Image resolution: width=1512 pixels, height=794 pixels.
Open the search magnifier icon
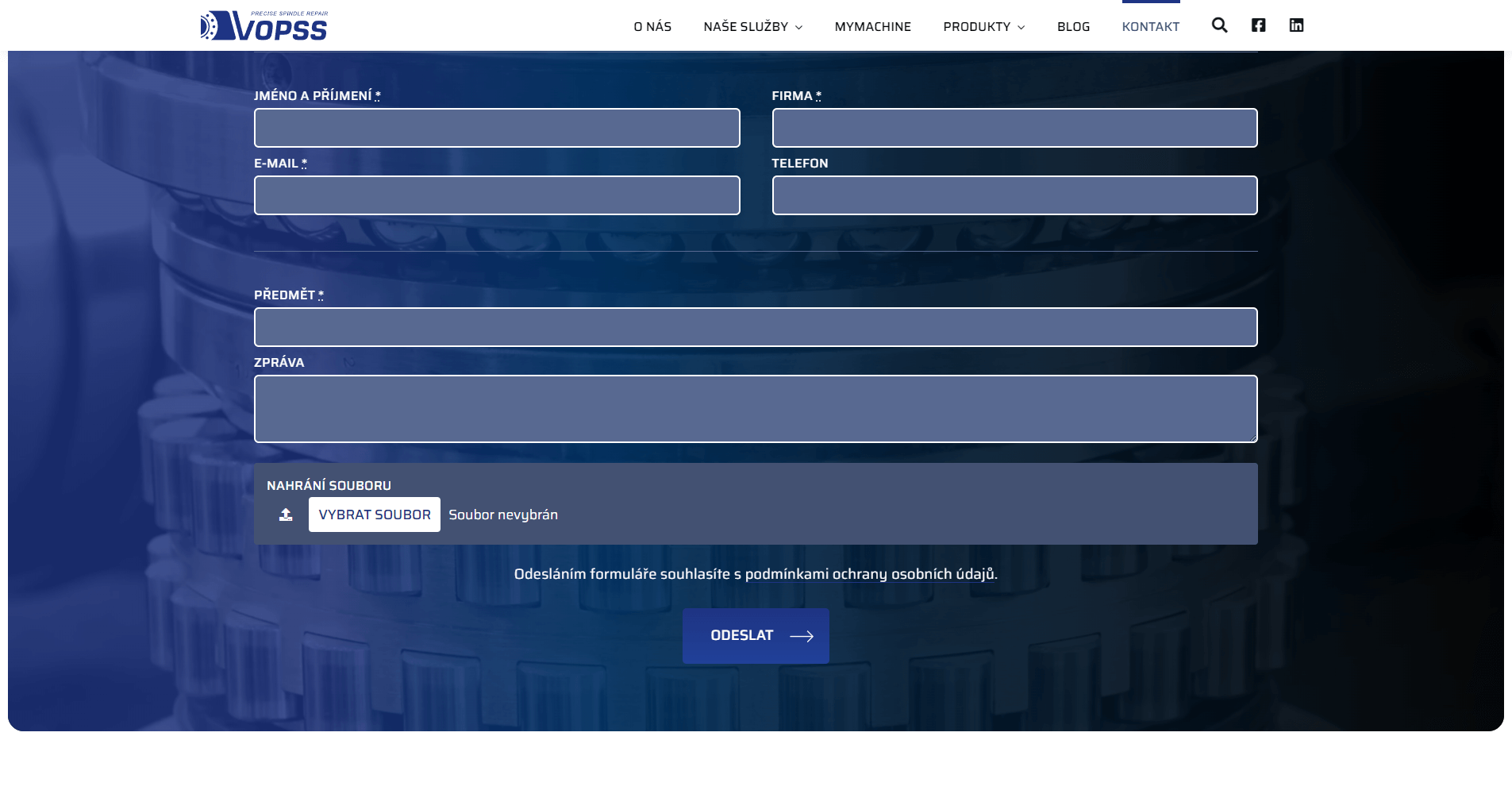click(1219, 25)
